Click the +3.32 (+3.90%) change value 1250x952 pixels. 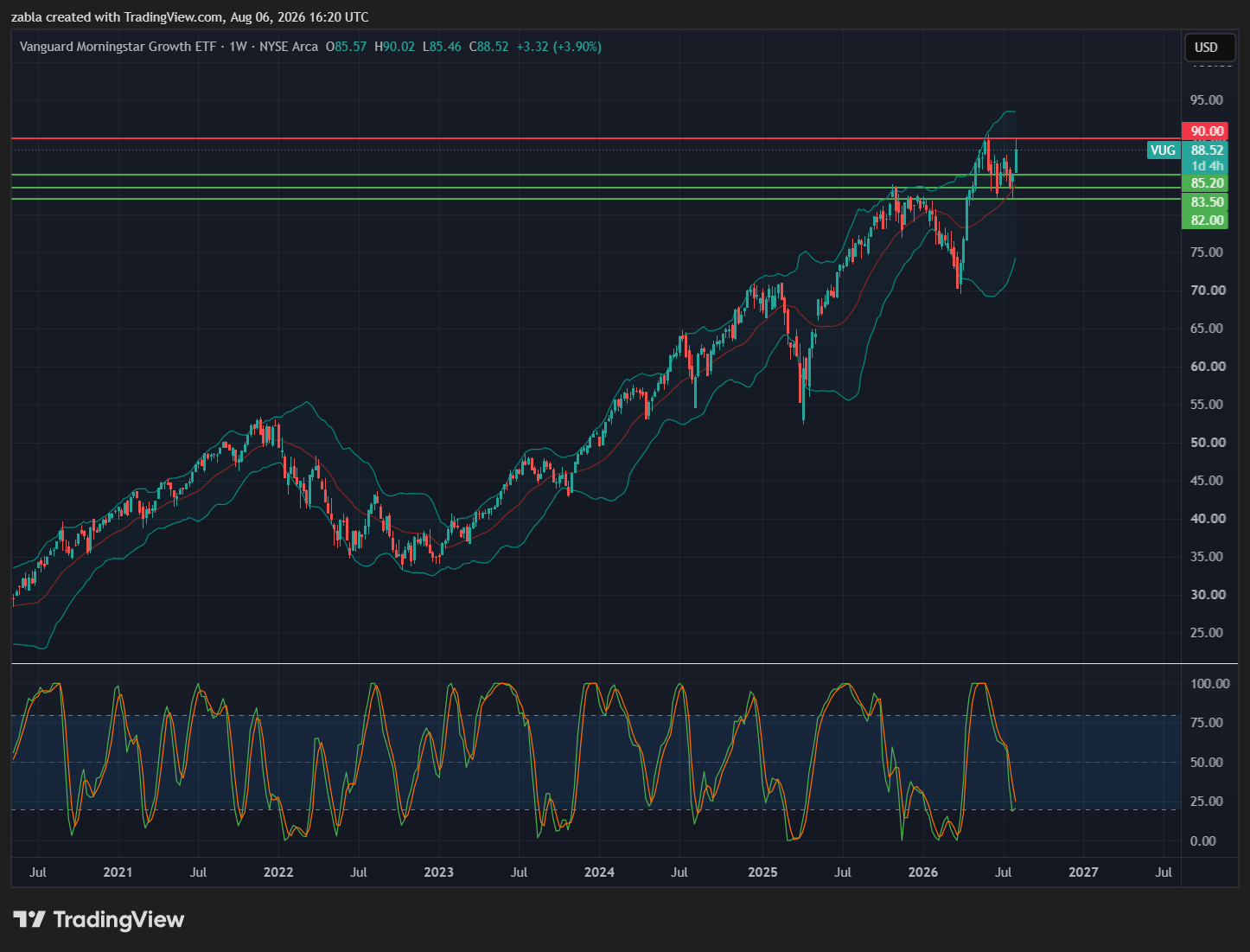[558, 47]
